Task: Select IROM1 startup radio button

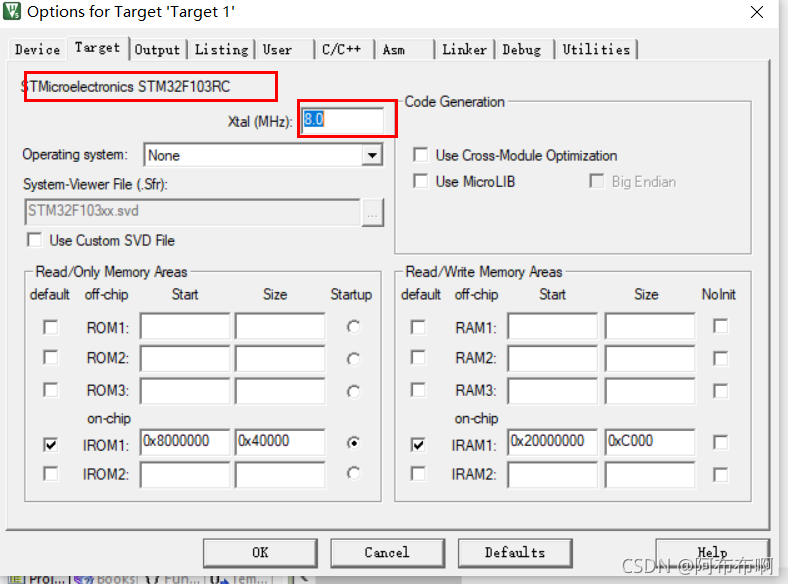Action: [353, 443]
